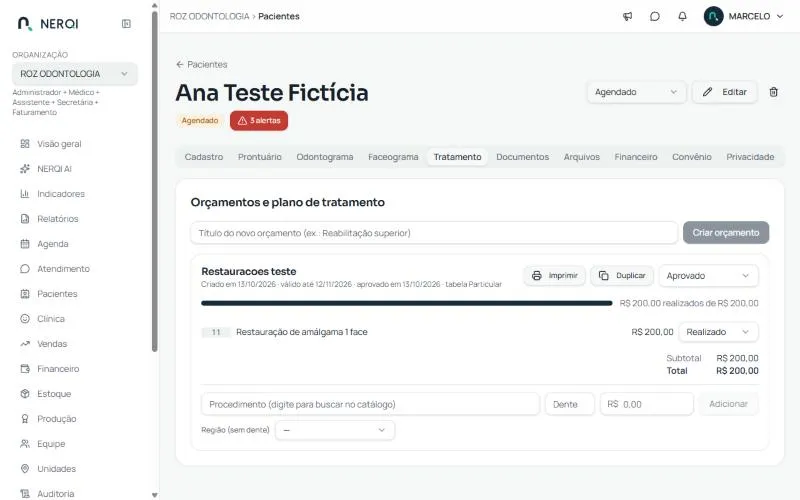The height and width of the screenshot is (500, 800).
Task: Click the pencil icon on Editar button
Action: coord(707,92)
